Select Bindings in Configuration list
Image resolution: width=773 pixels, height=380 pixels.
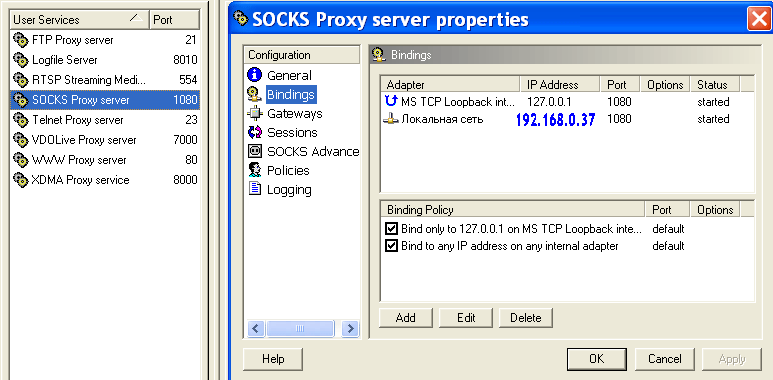[x=291, y=94]
